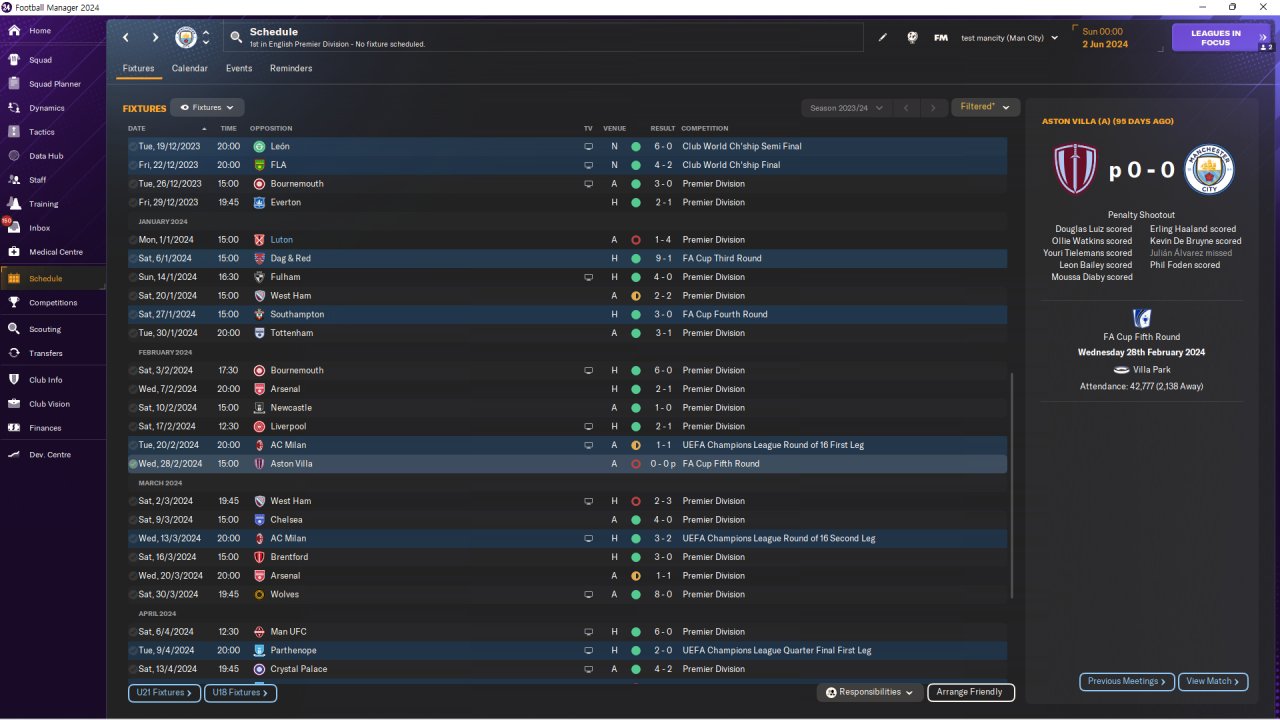Tick the selector for Sat 6/4/2024 Man UFC
This screenshot has width=1280, height=720.
tap(133, 632)
